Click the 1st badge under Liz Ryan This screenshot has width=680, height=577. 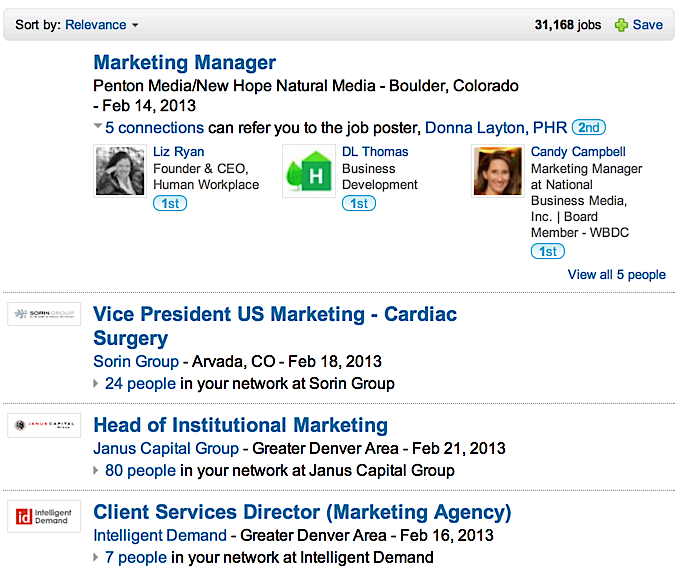[170, 203]
